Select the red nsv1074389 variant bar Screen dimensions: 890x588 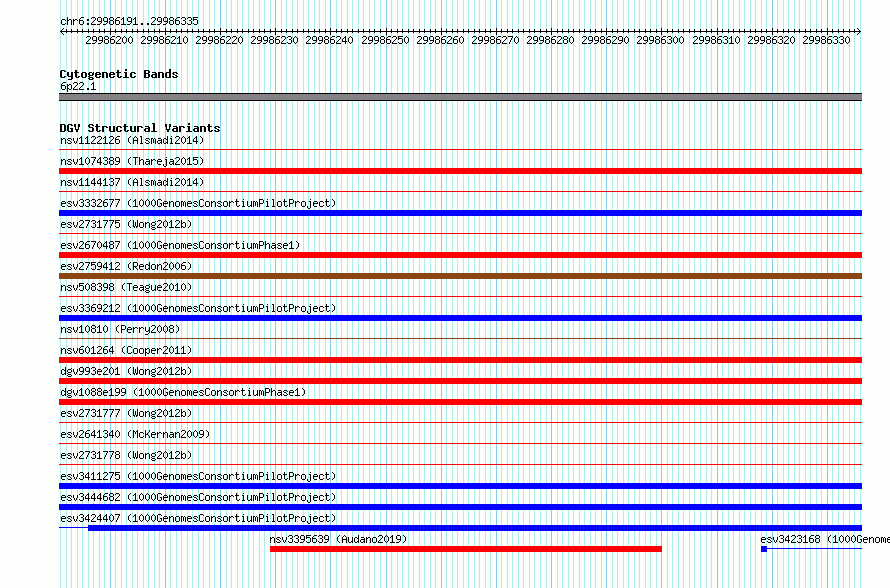click(460, 171)
